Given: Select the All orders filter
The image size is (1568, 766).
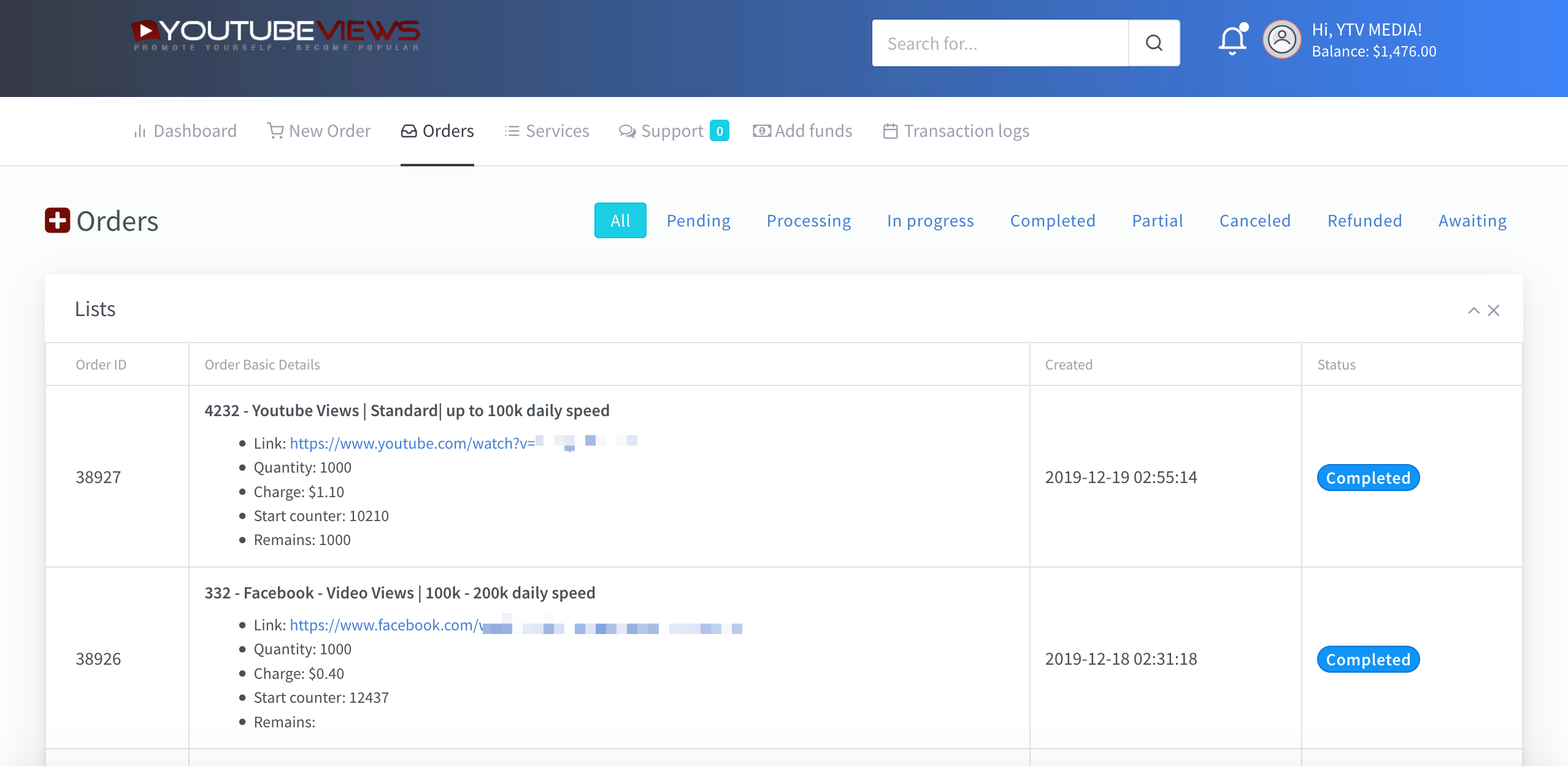Looking at the screenshot, I should coord(620,220).
